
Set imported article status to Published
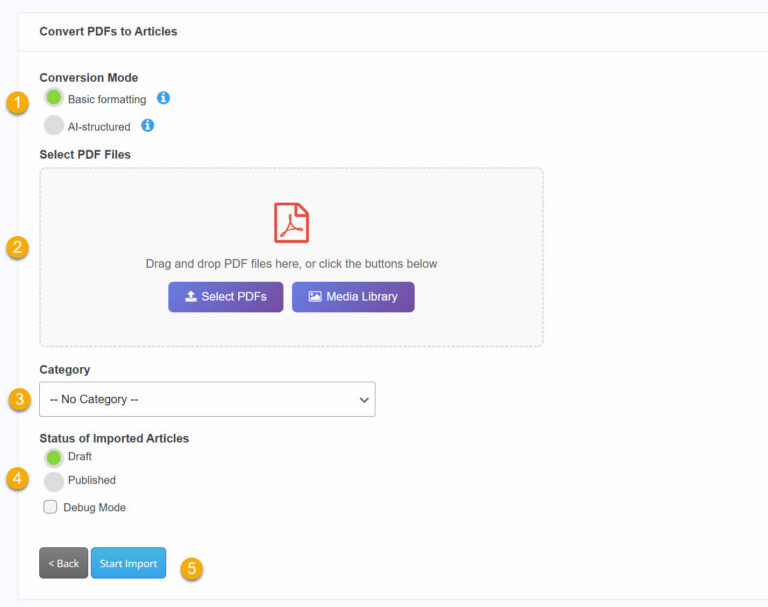pyautogui.click(x=54, y=481)
